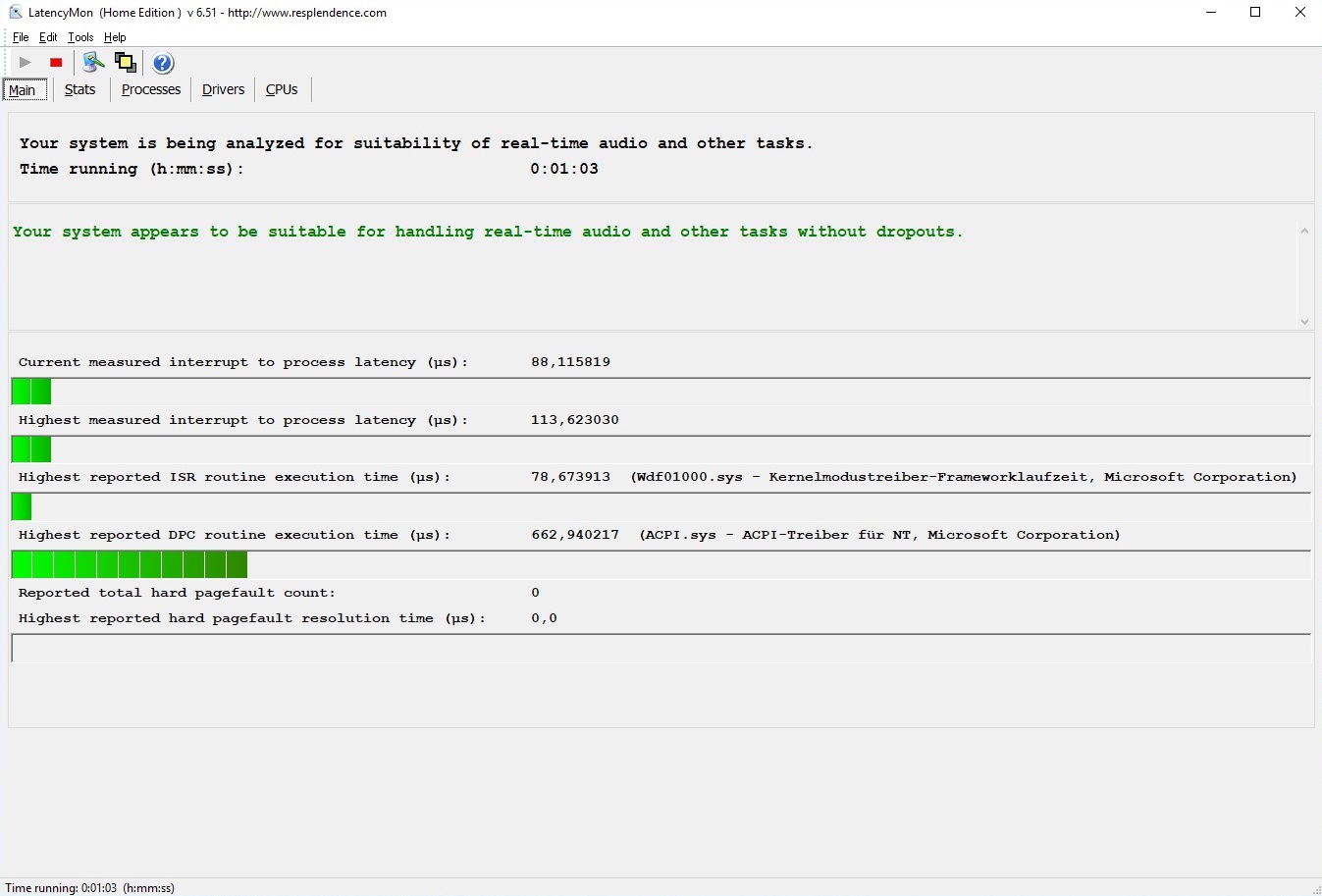Switch to the Stats tab

tap(79, 89)
